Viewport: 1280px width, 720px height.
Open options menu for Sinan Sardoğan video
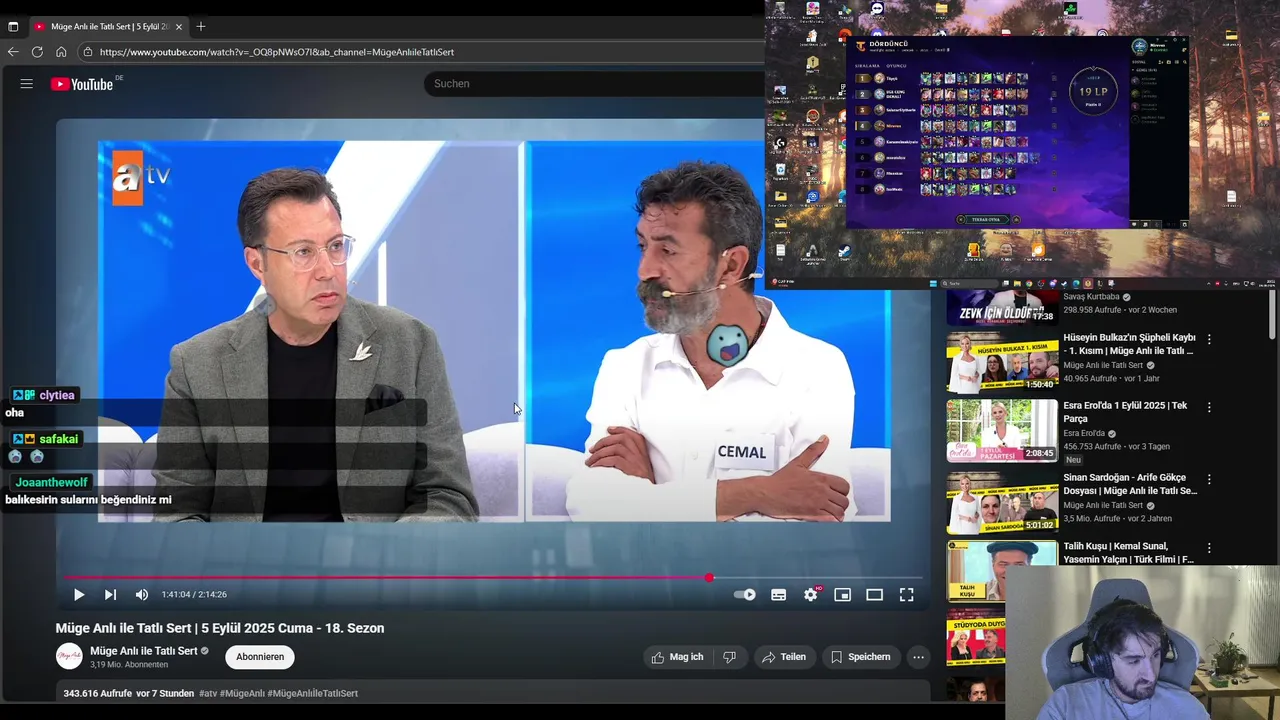(1209, 479)
